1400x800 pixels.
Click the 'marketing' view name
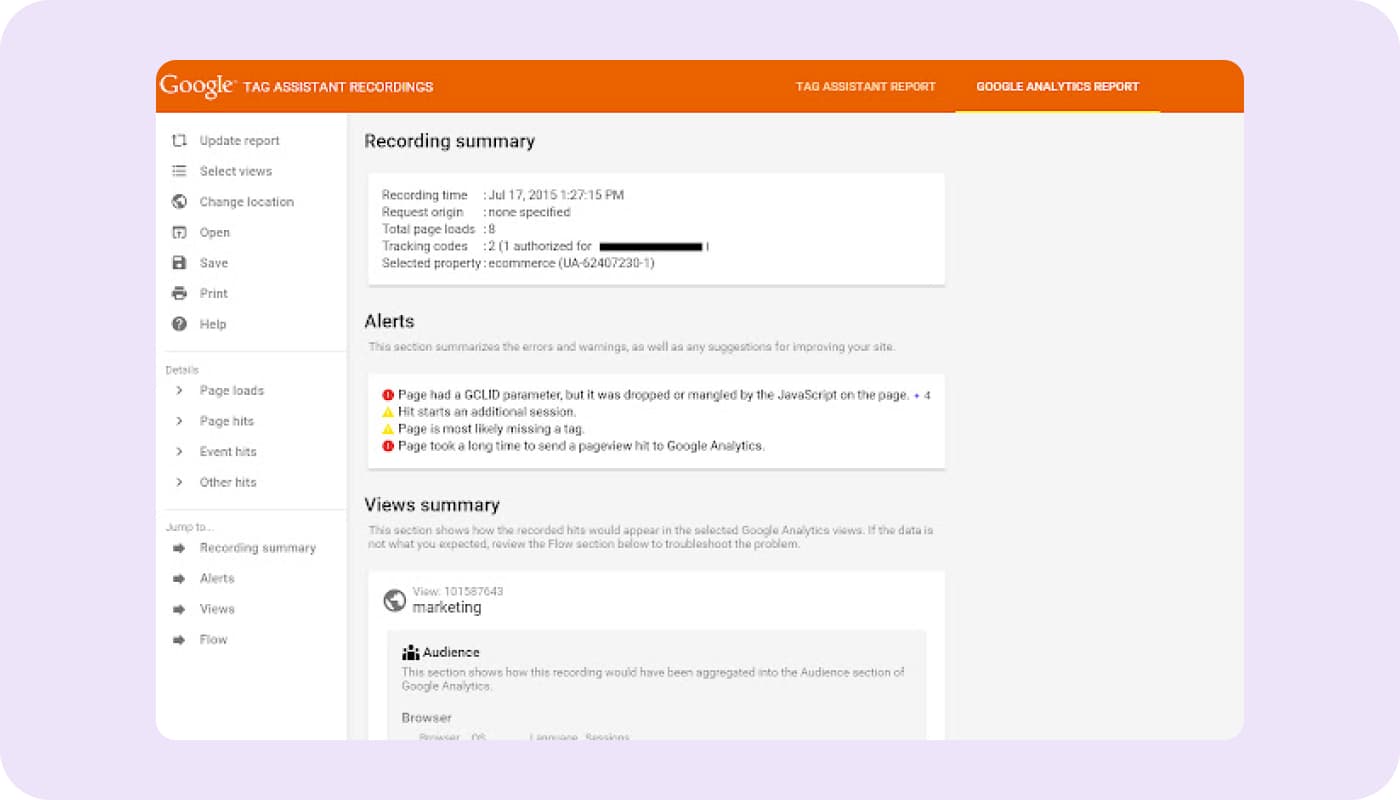pos(447,607)
